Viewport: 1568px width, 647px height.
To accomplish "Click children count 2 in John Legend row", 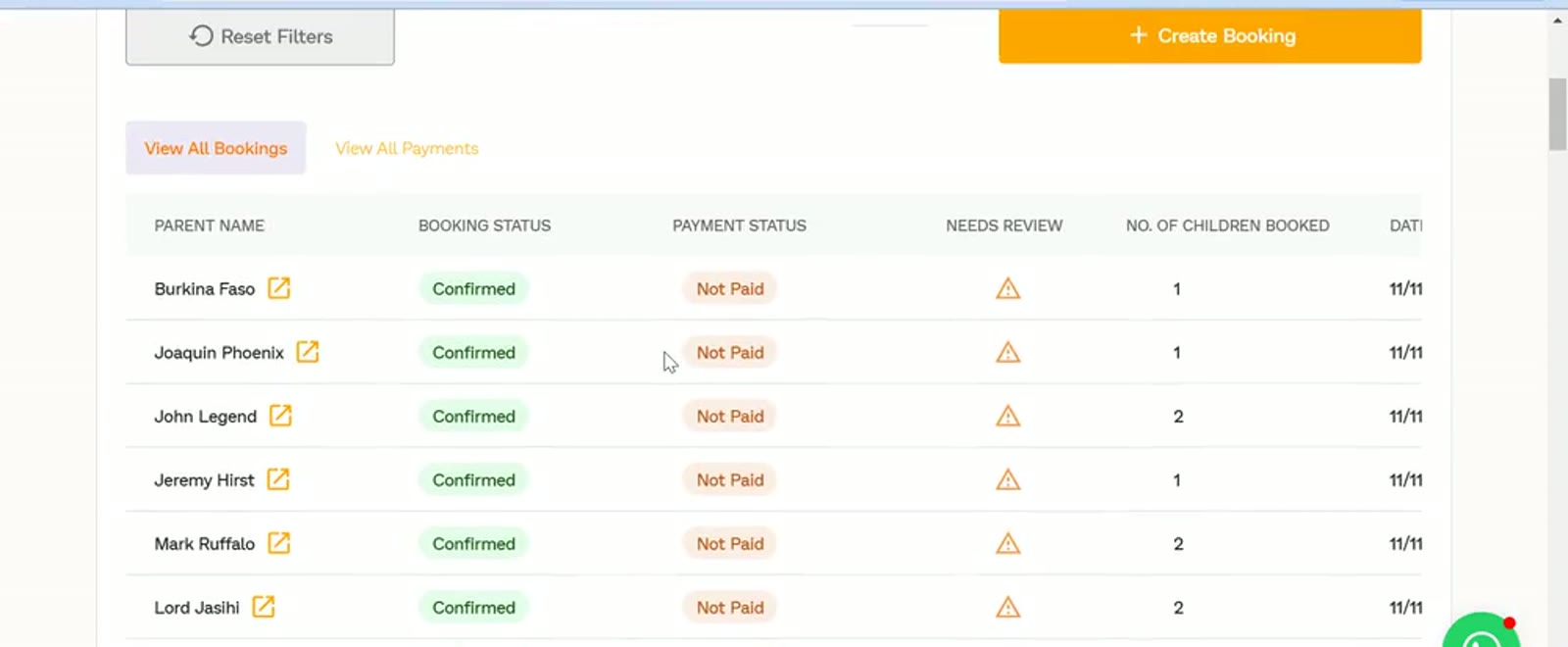I will click(x=1178, y=417).
